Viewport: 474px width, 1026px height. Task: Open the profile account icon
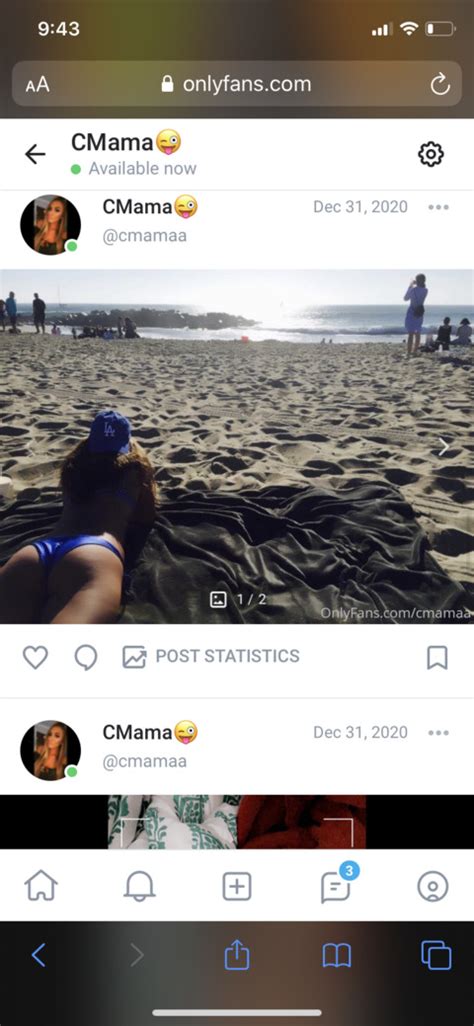(x=433, y=887)
